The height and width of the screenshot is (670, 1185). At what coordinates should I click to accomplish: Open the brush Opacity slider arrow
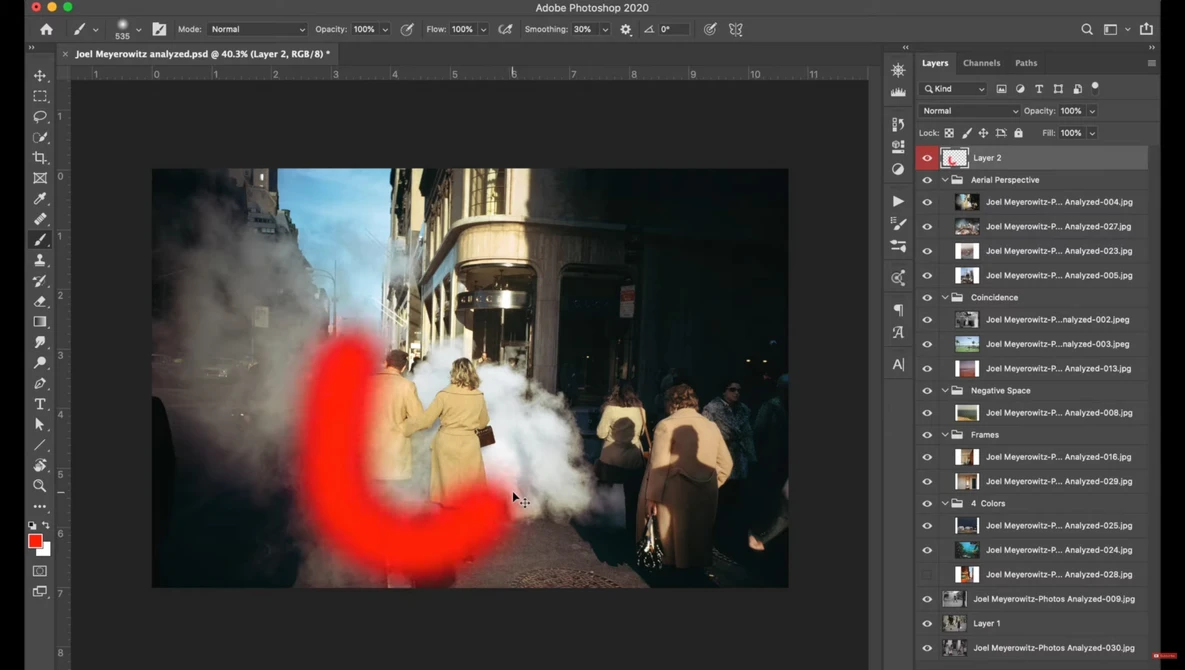click(385, 29)
